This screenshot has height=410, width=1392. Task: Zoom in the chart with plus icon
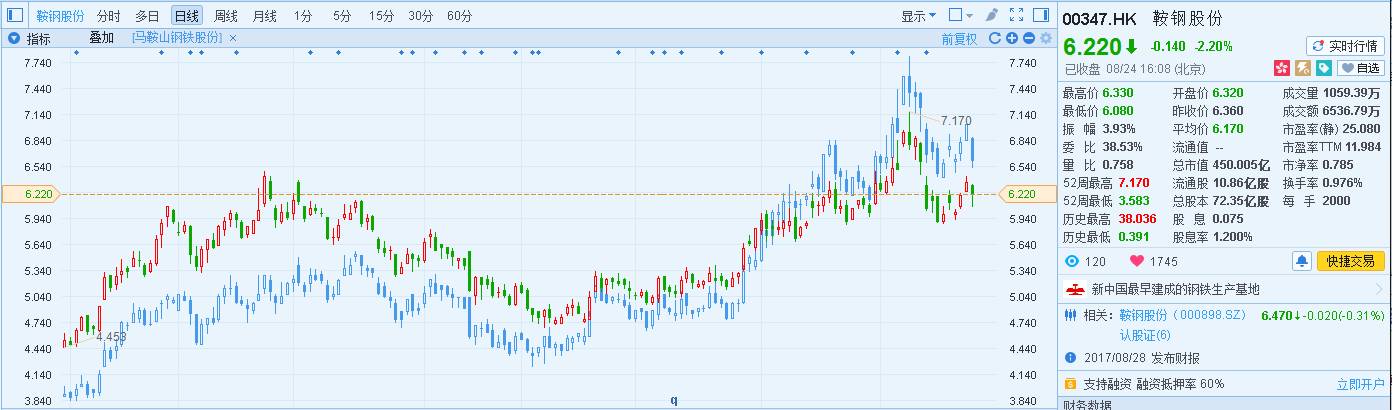(x=1012, y=38)
